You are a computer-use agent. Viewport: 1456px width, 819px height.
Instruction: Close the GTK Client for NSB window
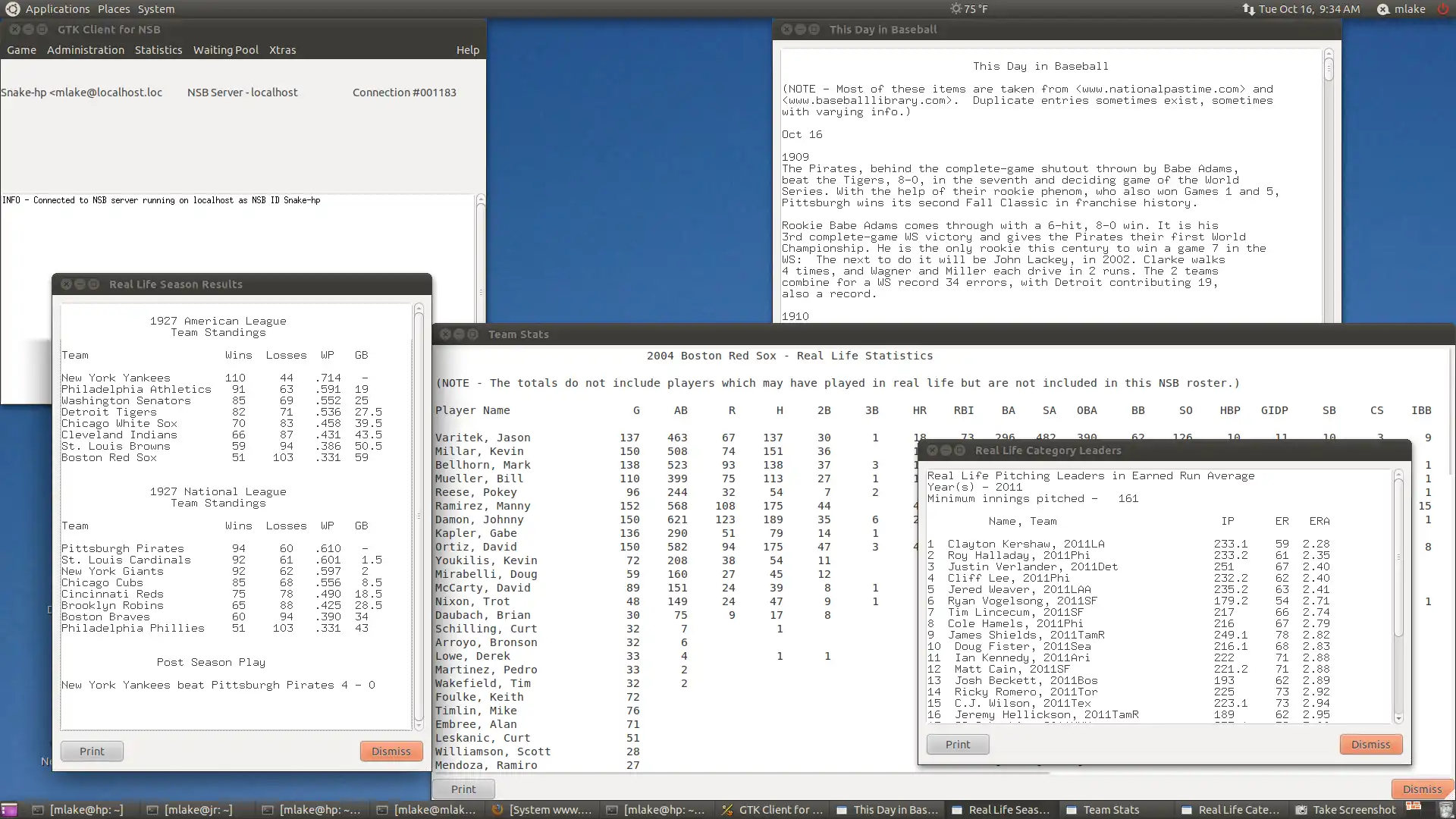coord(15,30)
